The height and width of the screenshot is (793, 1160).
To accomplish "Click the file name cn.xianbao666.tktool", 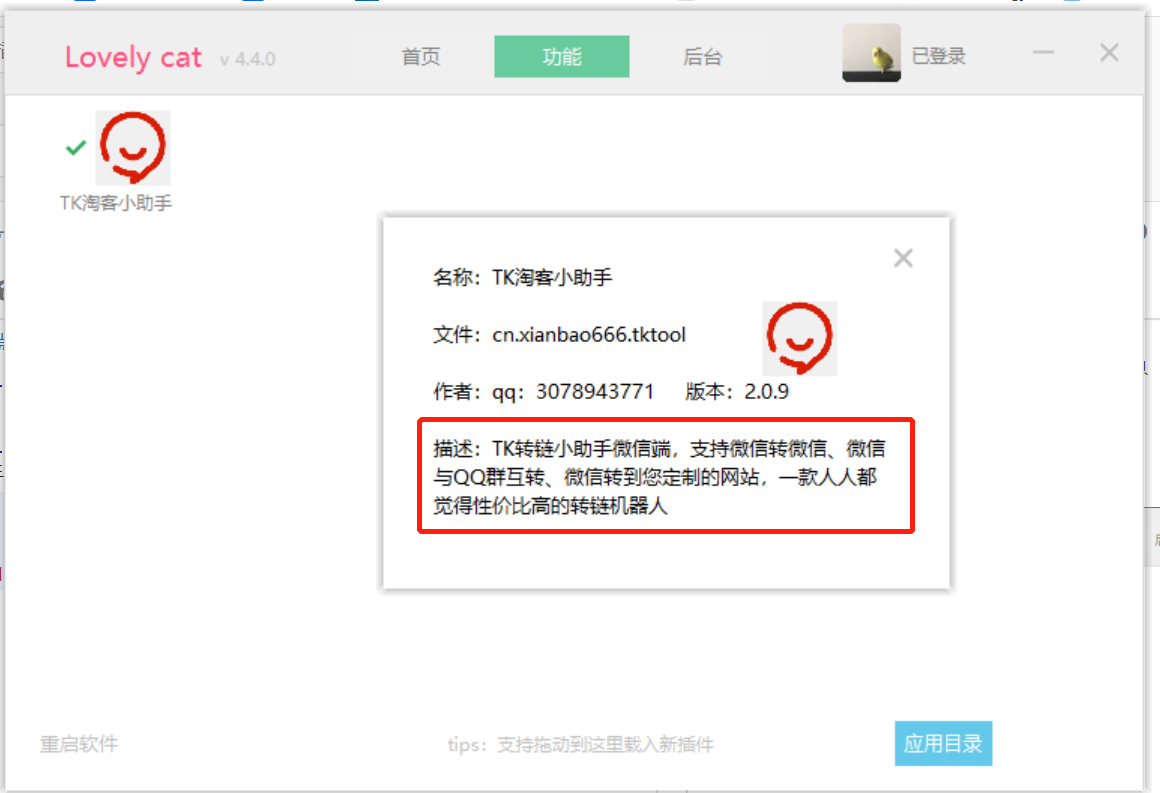I will point(589,335).
